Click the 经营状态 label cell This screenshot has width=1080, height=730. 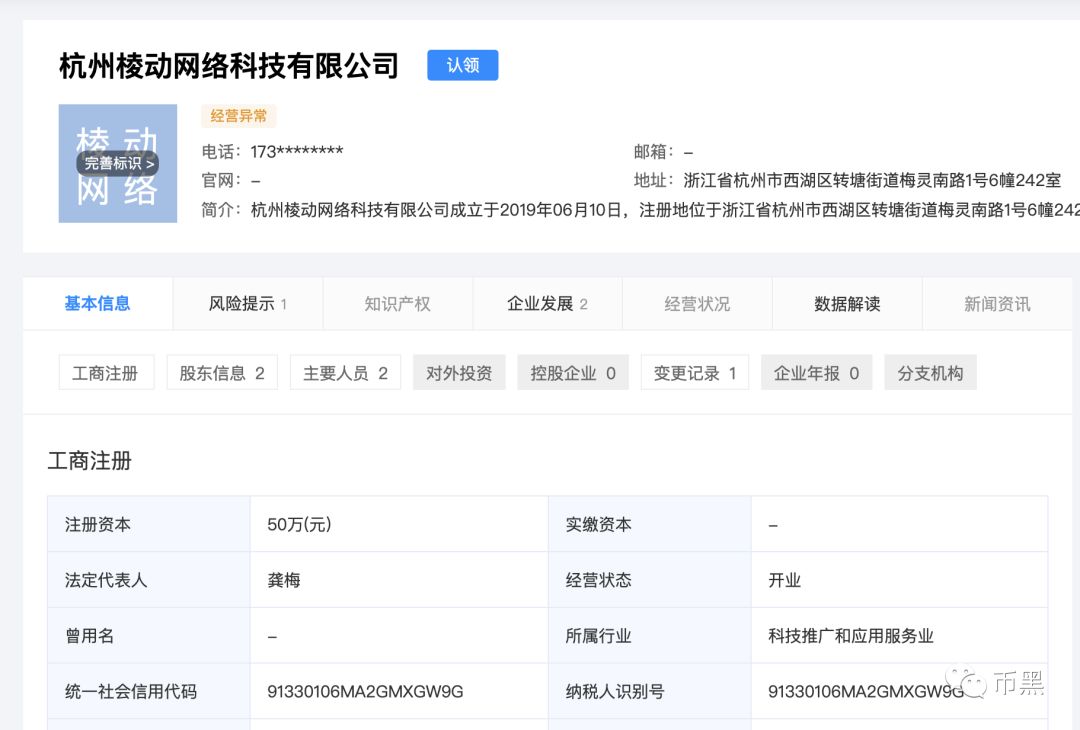point(650,580)
